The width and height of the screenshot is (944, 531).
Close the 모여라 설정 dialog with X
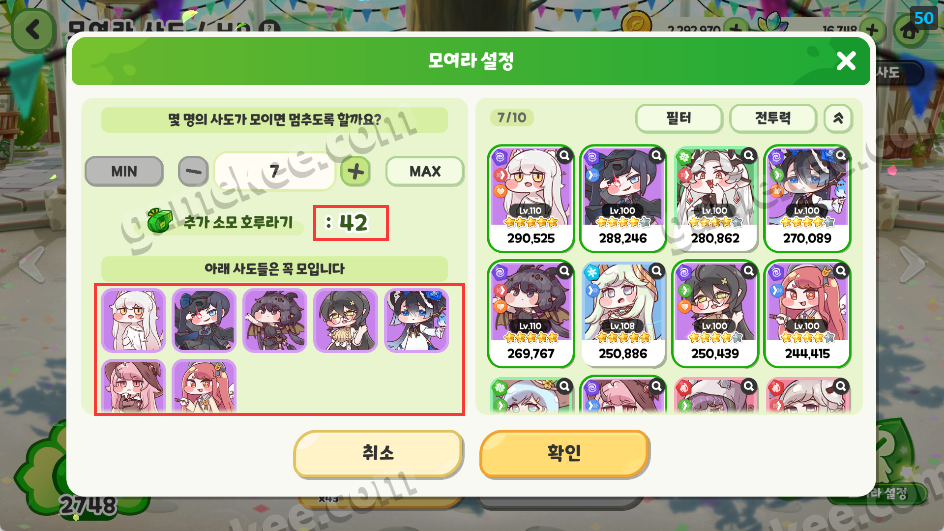pyautogui.click(x=846, y=60)
